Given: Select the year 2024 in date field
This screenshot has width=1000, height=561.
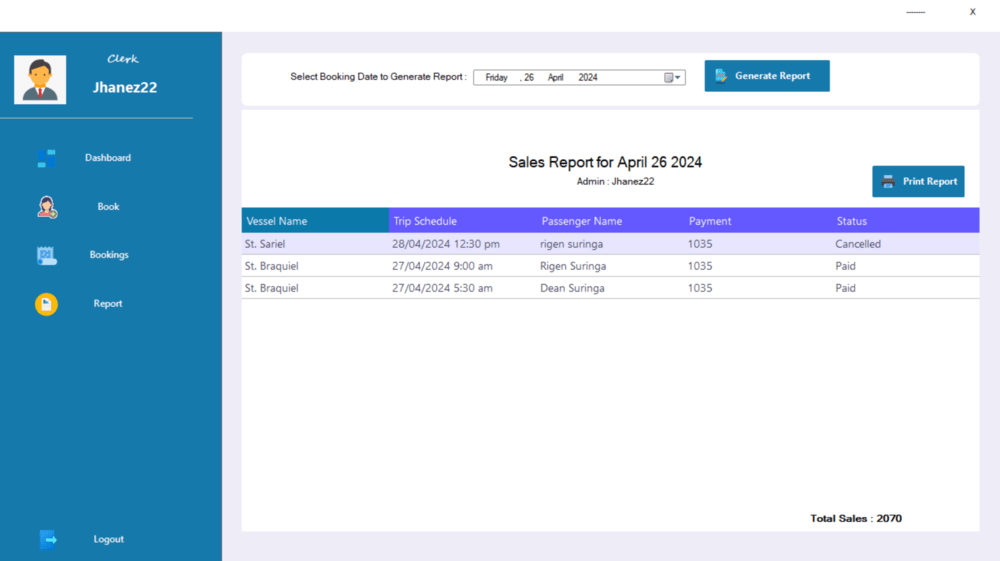Looking at the screenshot, I should [587, 77].
